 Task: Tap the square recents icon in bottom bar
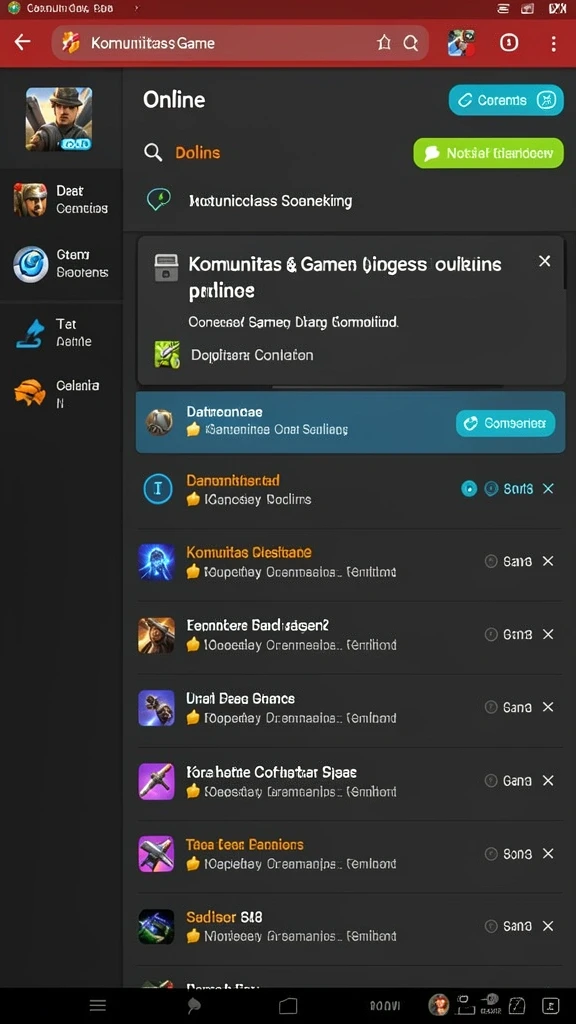coord(288,1006)
